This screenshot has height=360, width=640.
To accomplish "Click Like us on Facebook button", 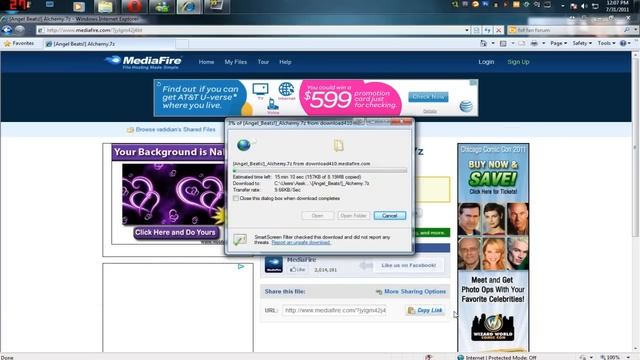I will (409, 265).
